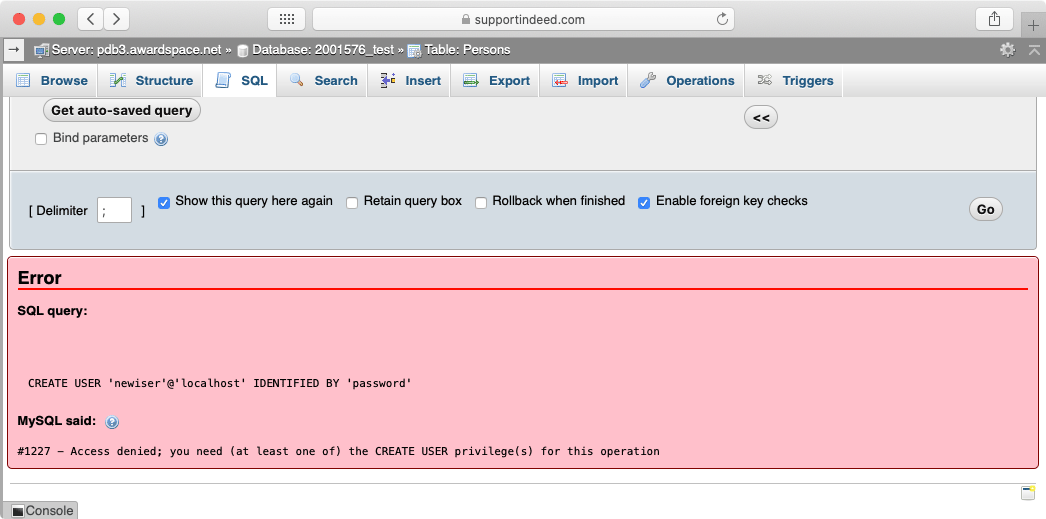
Task: Click the yellow note icon at bottom right
Action: [1027, 492]
